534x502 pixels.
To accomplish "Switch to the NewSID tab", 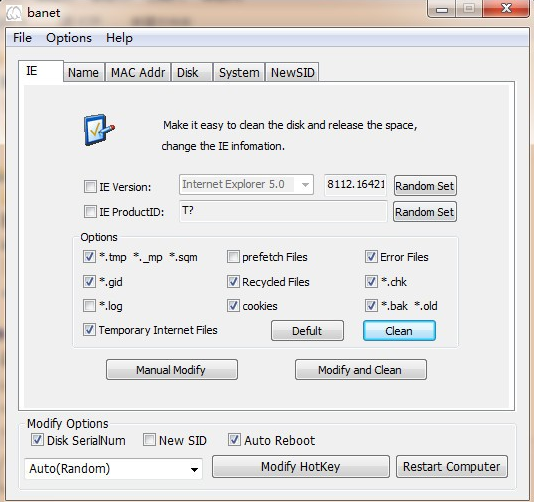I will (x=292, y=73).
